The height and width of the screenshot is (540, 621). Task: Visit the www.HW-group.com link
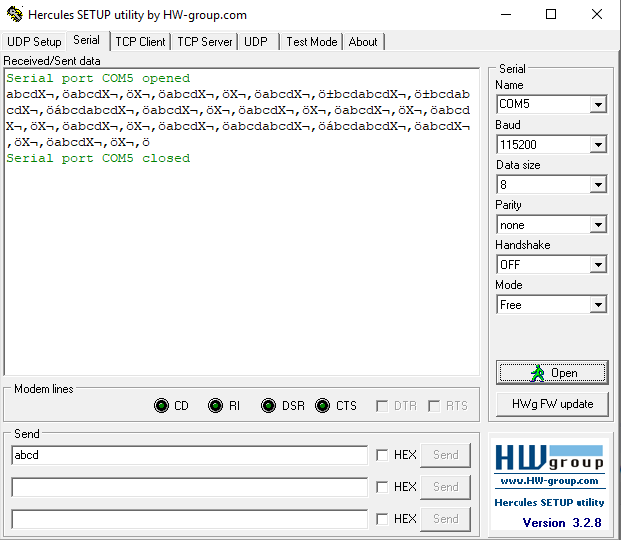[x=549, y=481]
